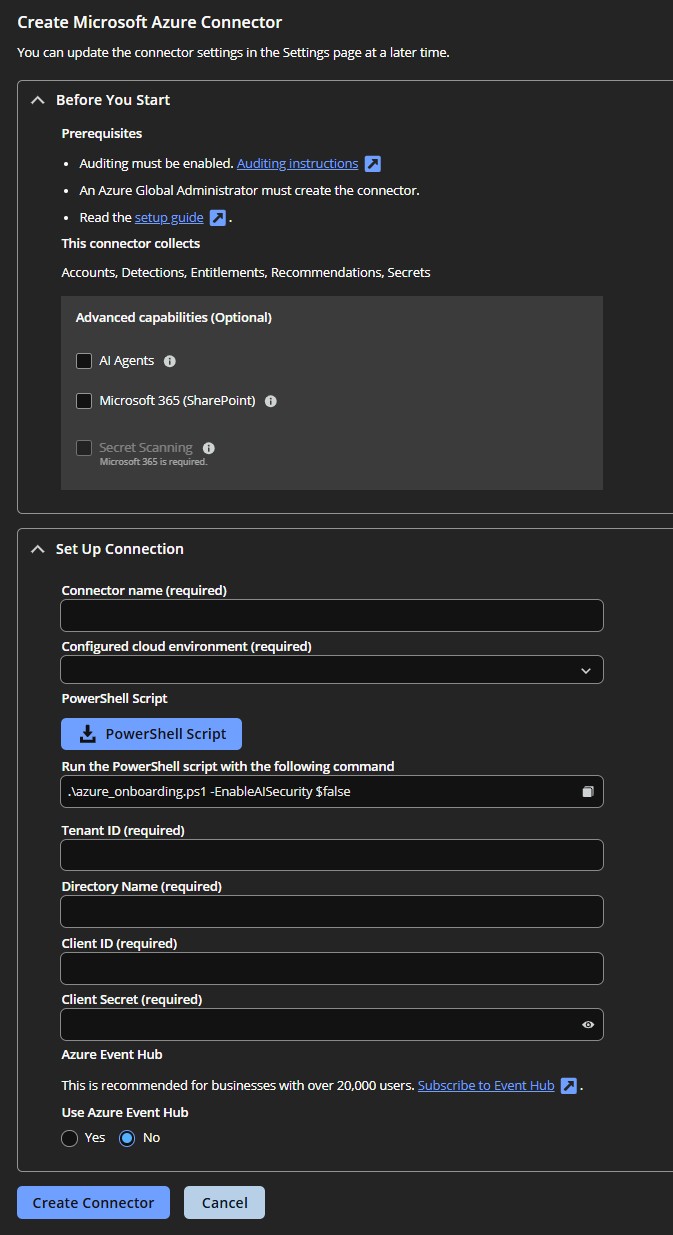The width and height of the screenshot is (673, 1235).
Task: Enable the Microsoft 365 (SharePoint) checkbox
Action: pos(84,401)
